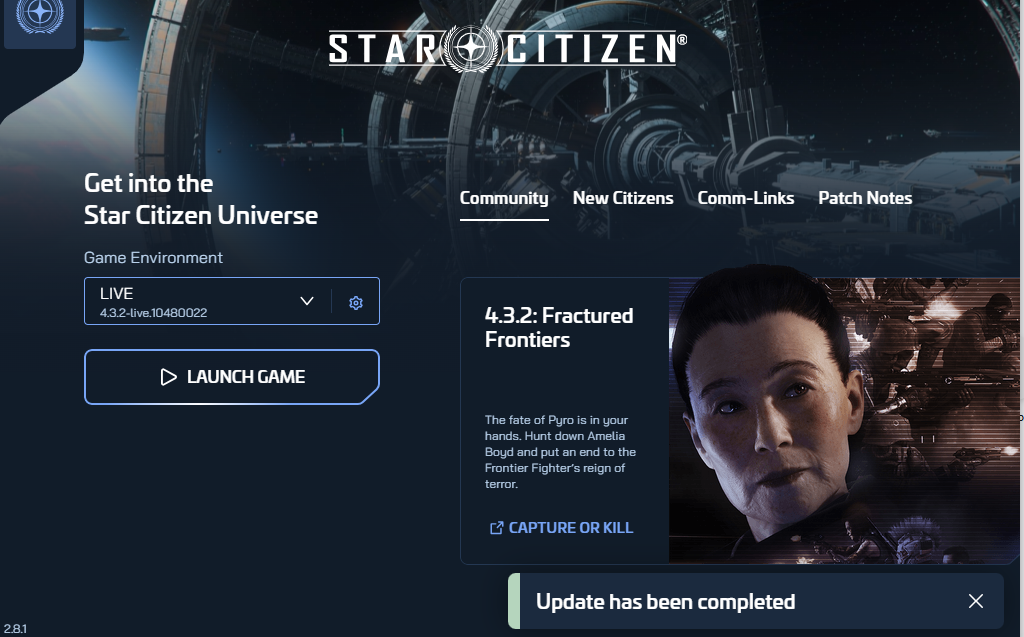The image size is (1024, 637).
Task: Expand the LIVE environment chevron arrow
Action: pos(307,301)
